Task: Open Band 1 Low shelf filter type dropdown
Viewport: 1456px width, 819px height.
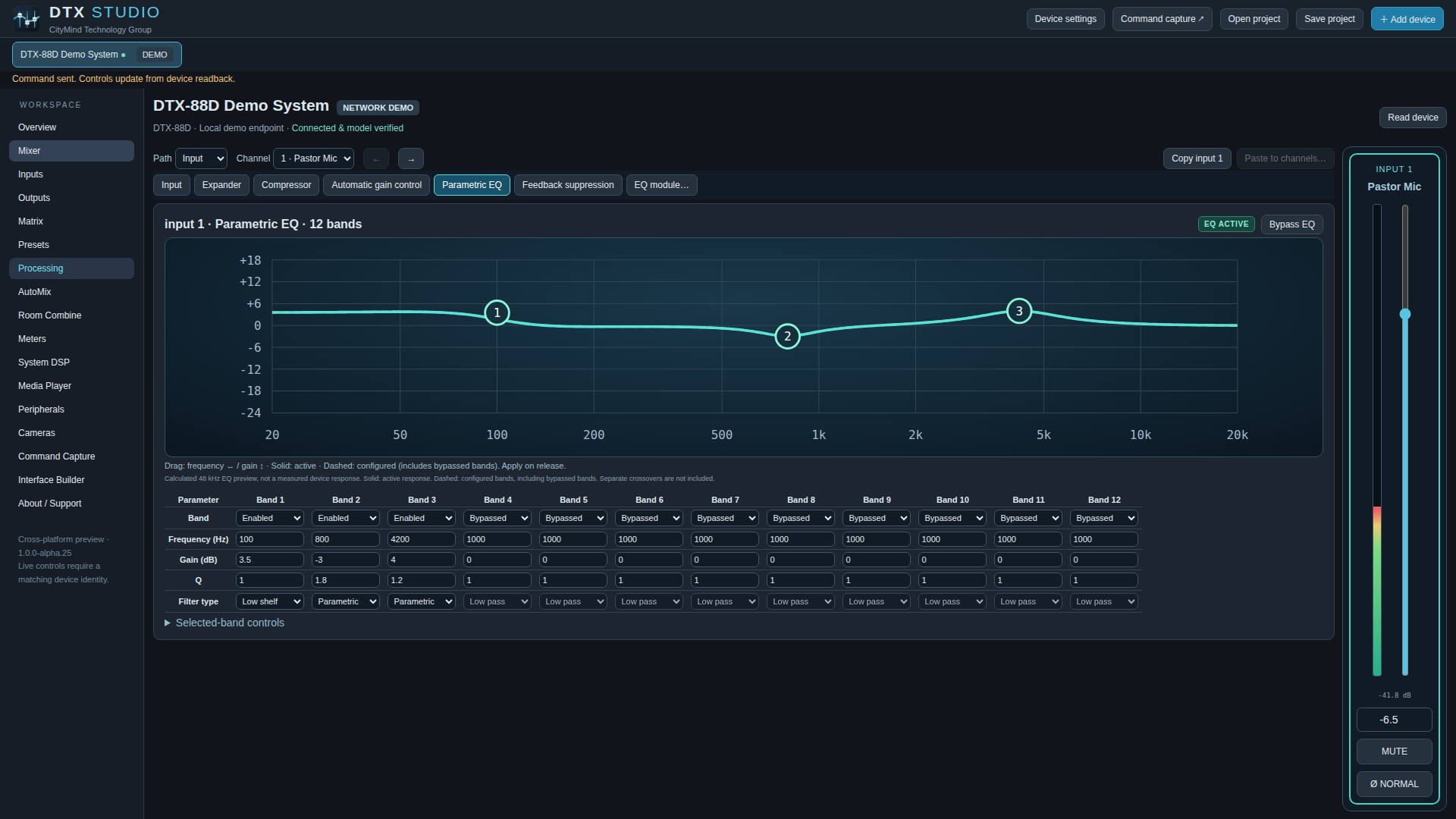Action: (270, 601)
